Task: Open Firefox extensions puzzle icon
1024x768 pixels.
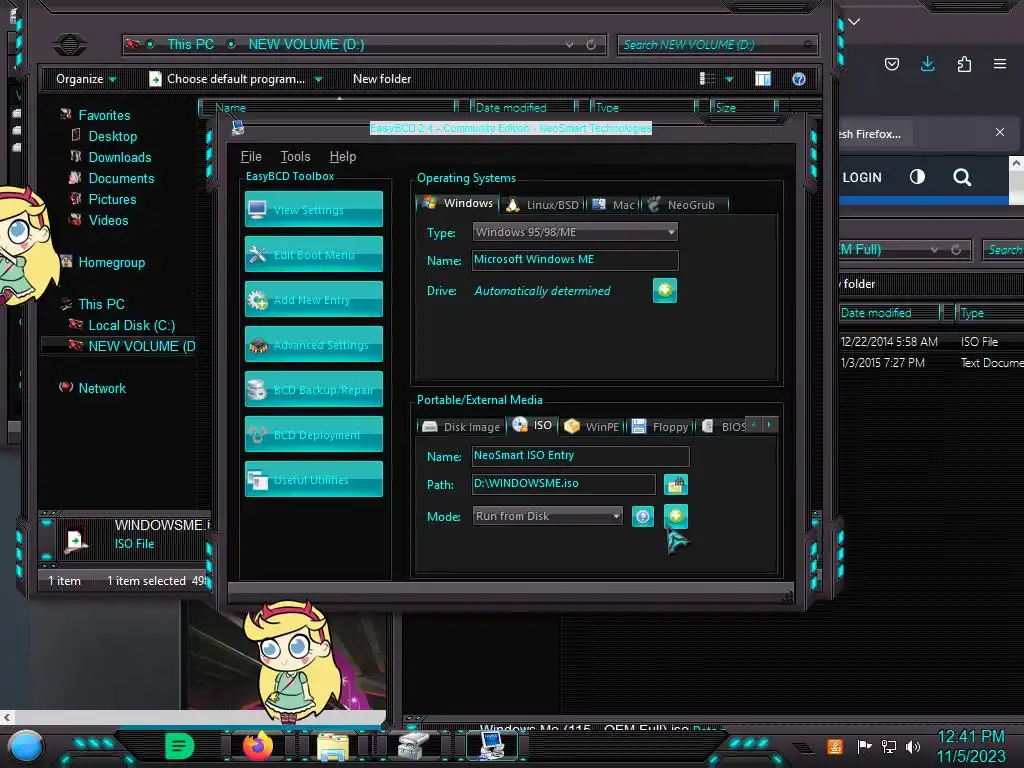Action: pos(964,64)
